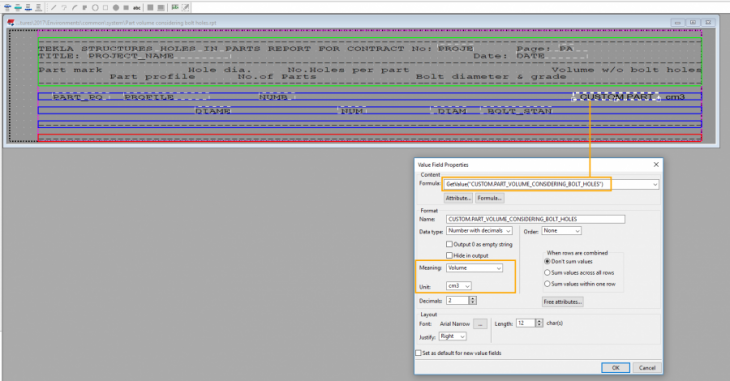
Task: Open the Formula combo box dropdown
Action: point(655,184)
